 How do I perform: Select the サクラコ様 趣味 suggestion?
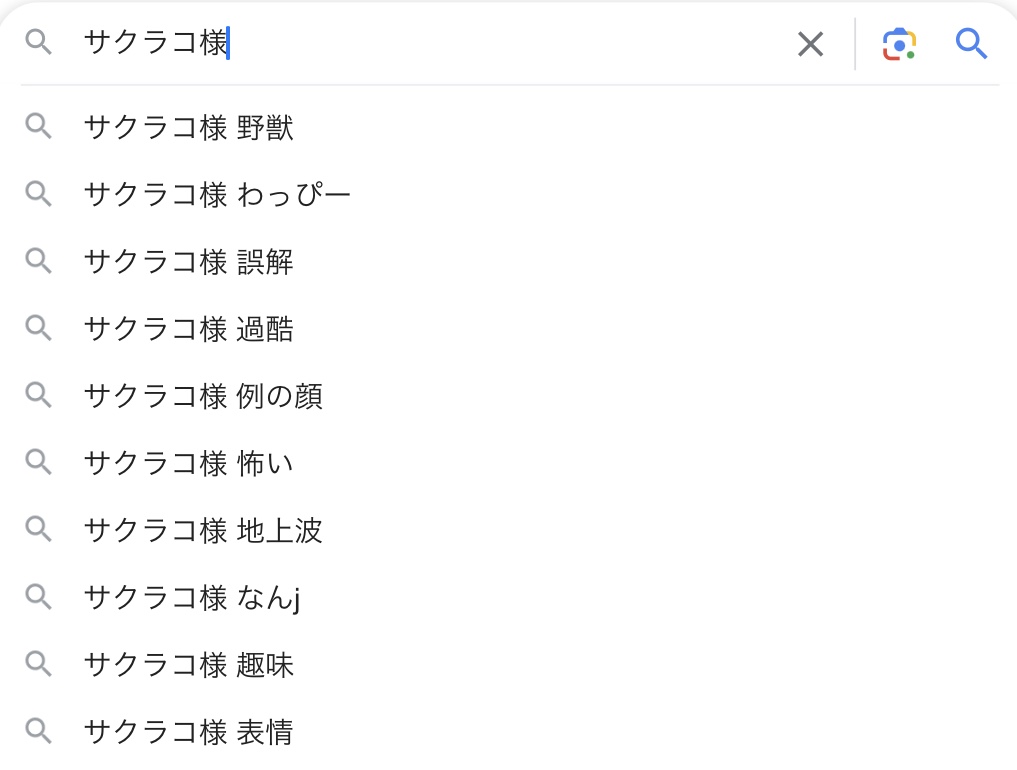pos(189,664)
